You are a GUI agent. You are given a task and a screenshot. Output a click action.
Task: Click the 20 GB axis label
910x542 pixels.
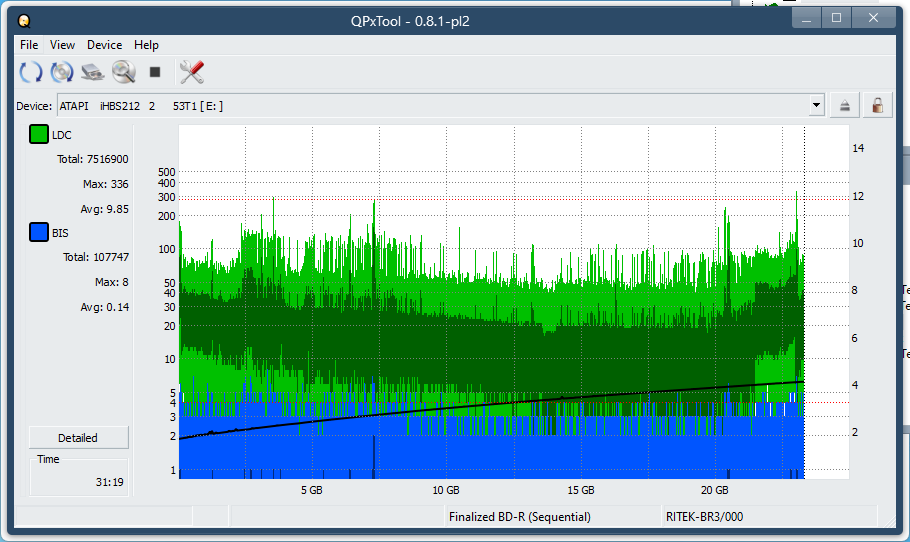[x=714, y=490]
